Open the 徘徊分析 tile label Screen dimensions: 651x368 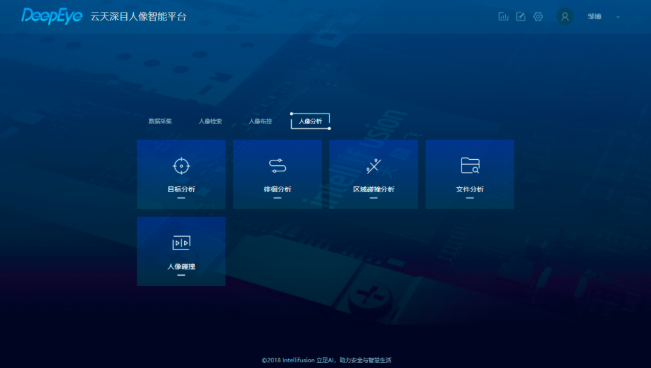pyautogui.click(x=277, y=189)
